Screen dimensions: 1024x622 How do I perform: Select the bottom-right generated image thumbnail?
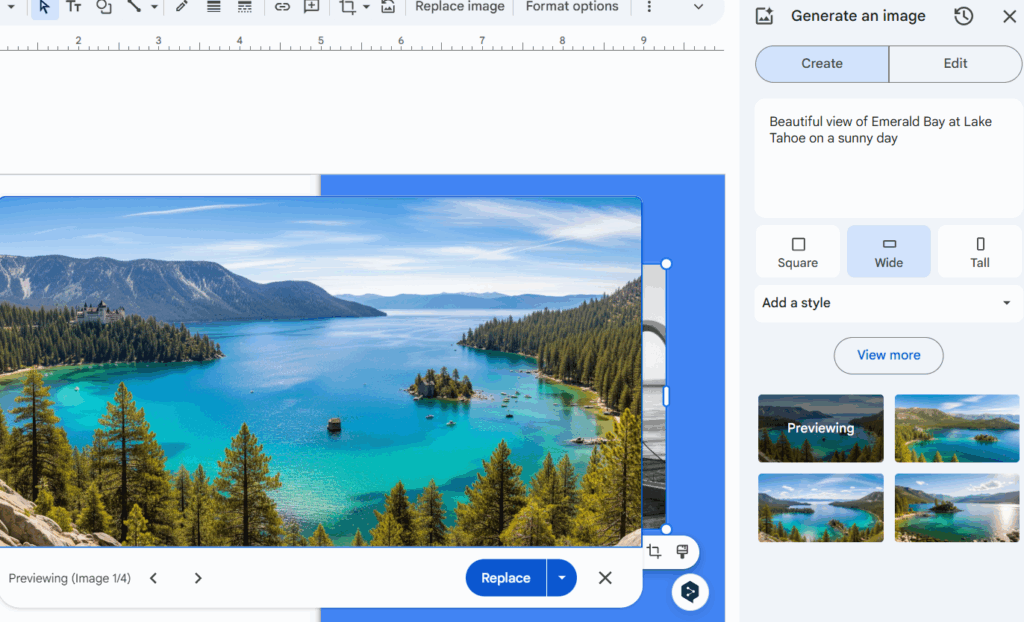coord(957,508)
